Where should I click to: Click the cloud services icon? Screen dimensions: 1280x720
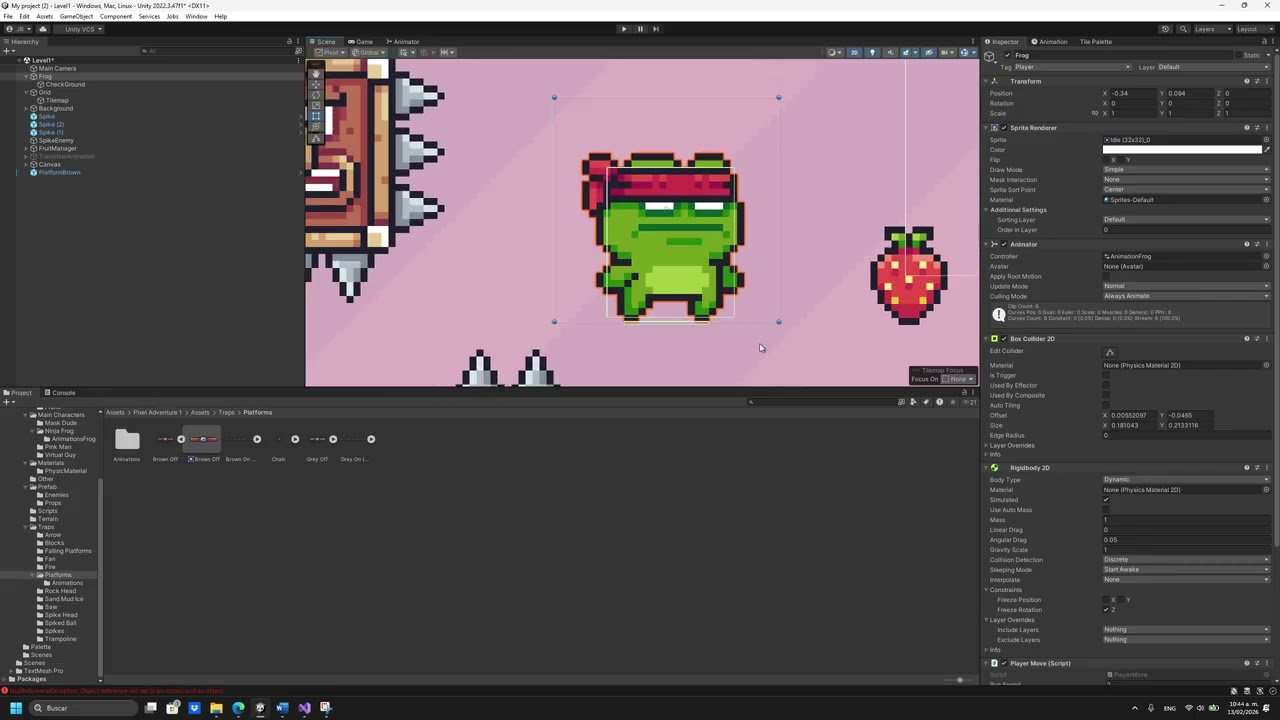pos(43,29)
